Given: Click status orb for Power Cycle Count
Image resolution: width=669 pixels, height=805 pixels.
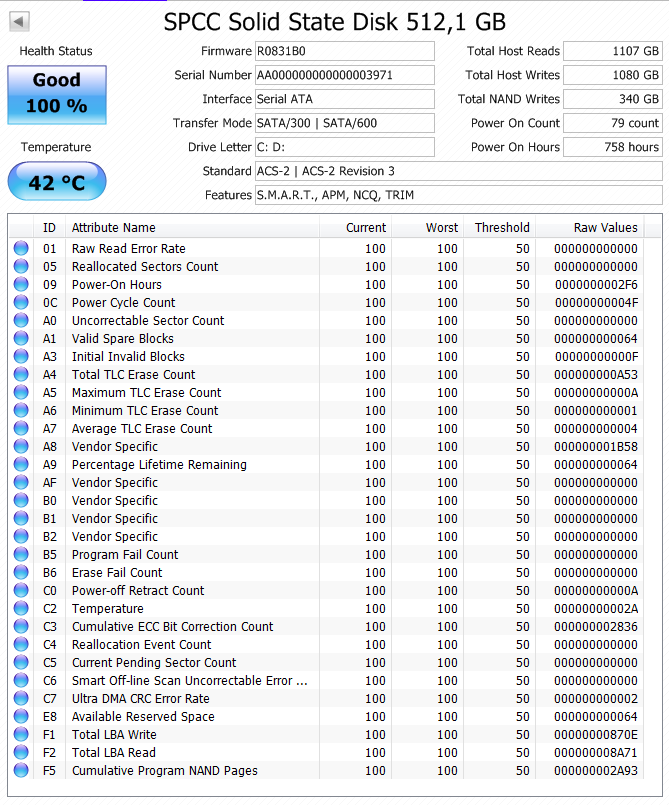Looking at the screenshot, I should click(21, 302).
